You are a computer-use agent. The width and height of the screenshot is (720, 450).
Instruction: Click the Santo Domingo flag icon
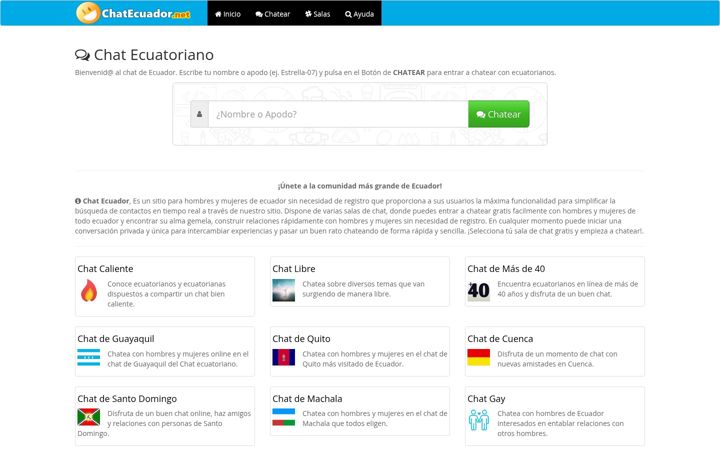(x=89, y=417)
